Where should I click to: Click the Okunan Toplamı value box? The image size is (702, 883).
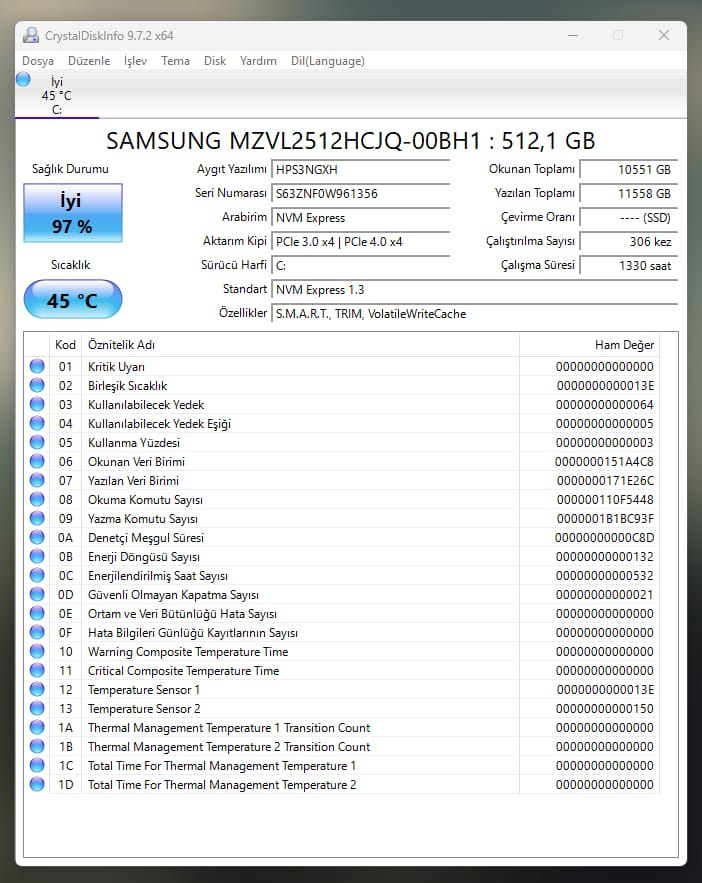click(628, 170)
